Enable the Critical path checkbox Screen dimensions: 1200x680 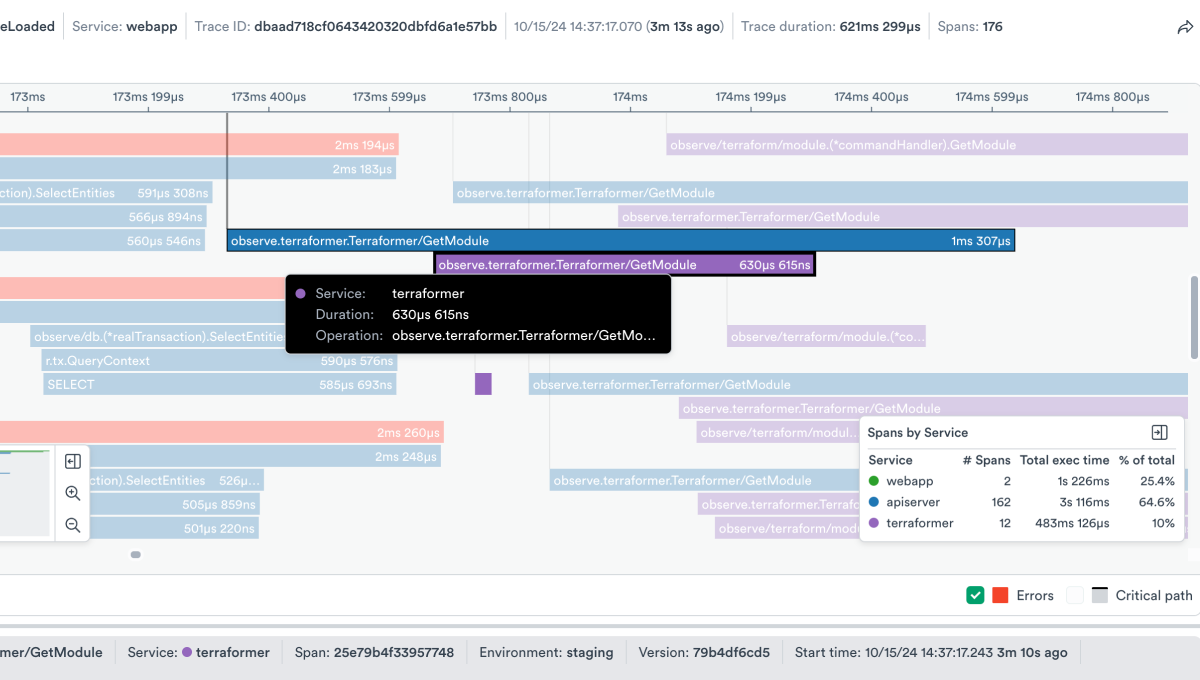pos(1075,595)
